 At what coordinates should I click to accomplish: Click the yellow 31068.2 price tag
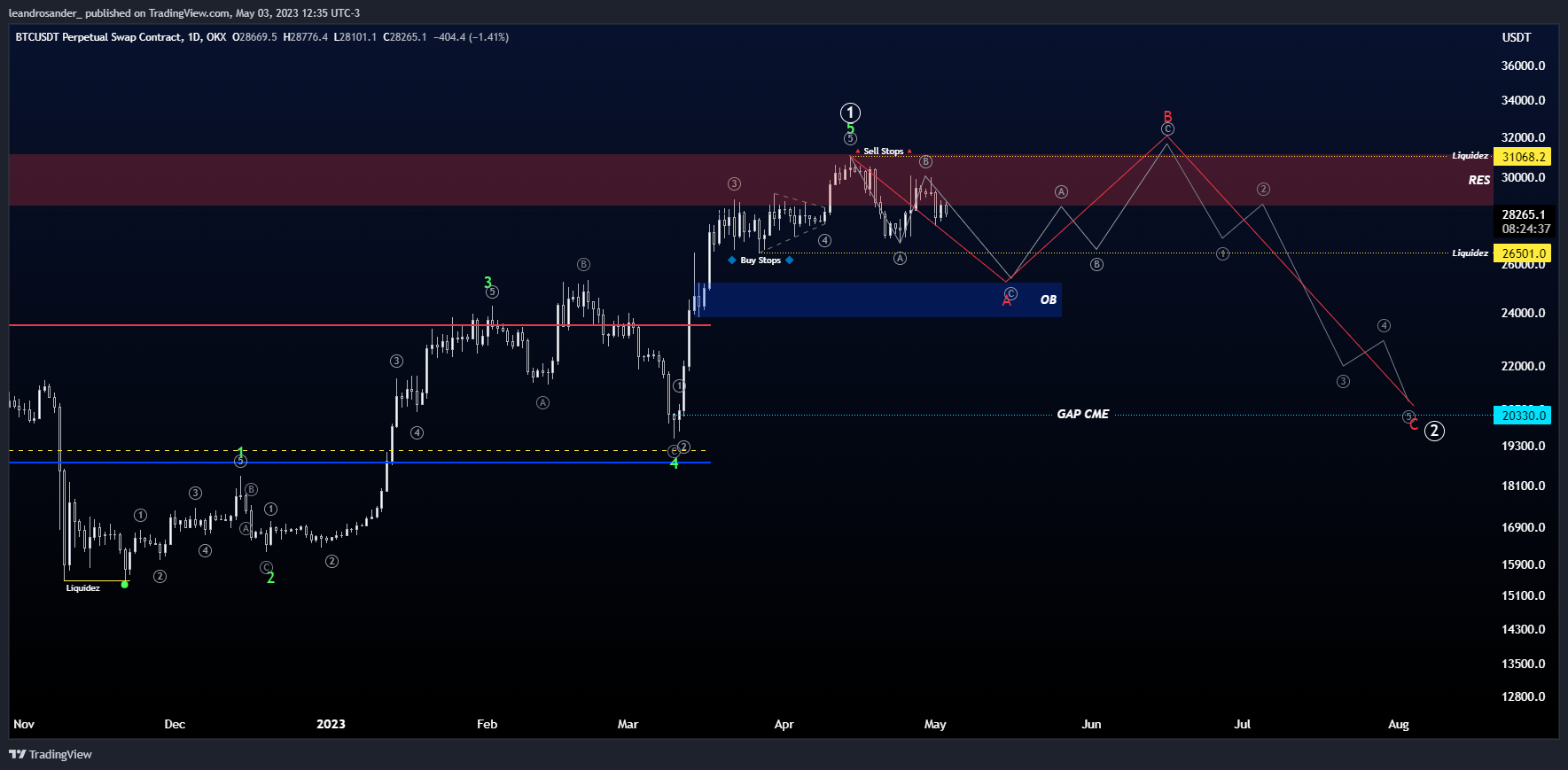(x=1523, y=157)
